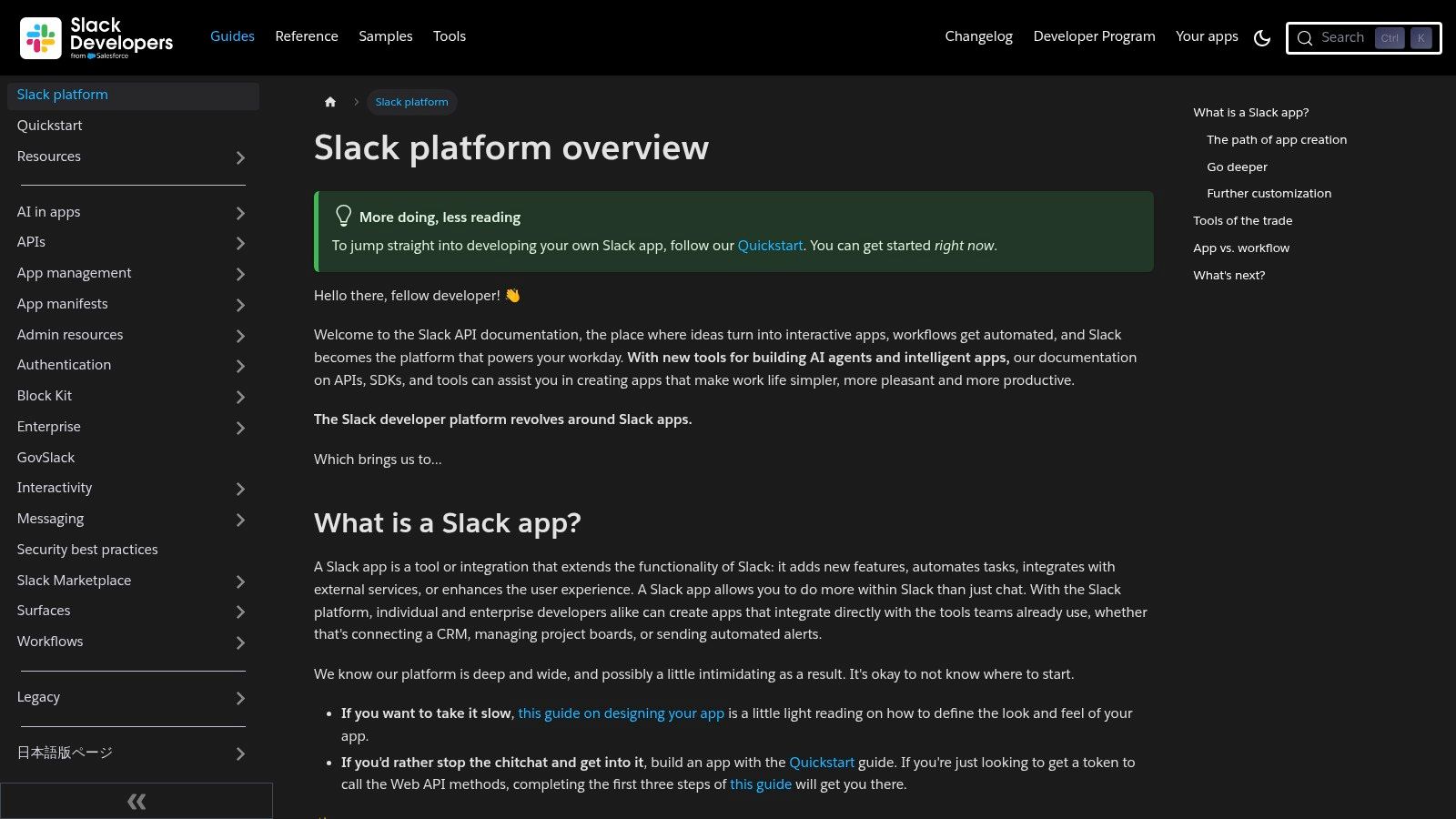Click the home breadcrumb icon
1456x819 pixels.
tap(330, 102)
